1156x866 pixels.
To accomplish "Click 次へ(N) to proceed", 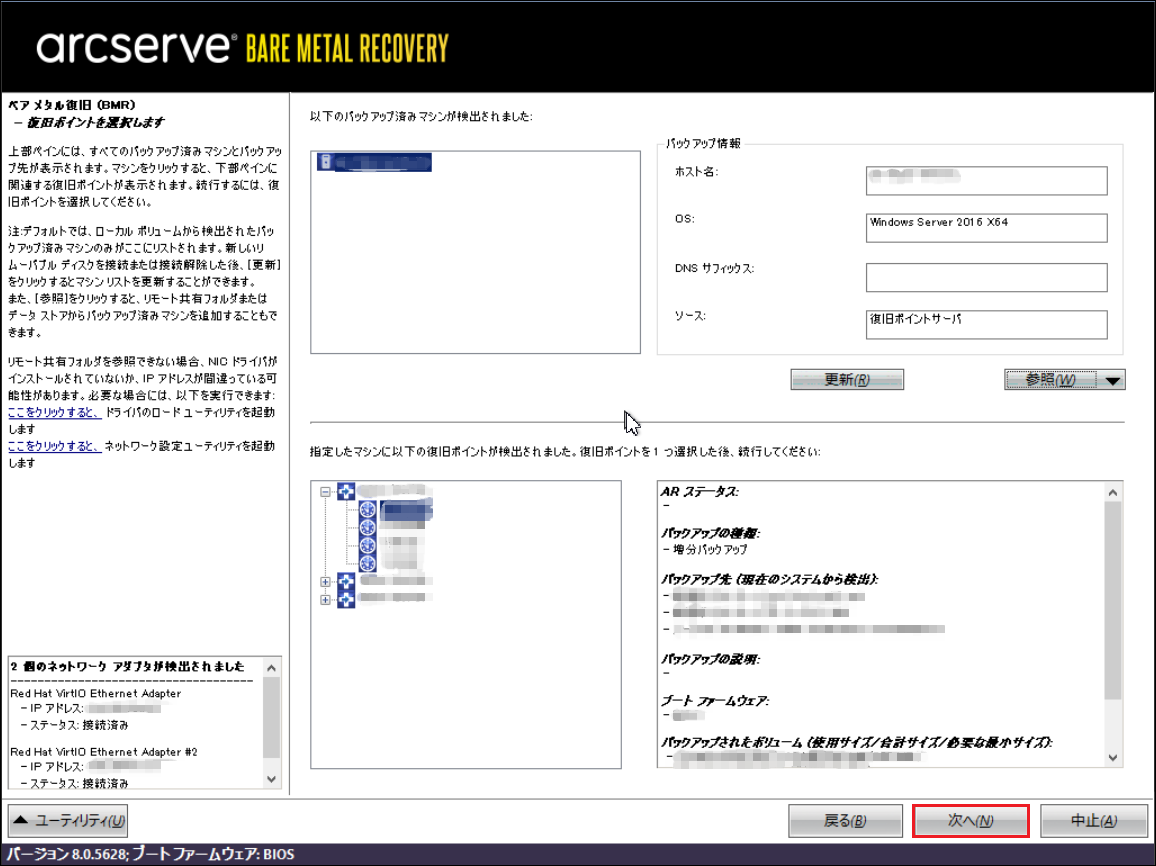I will (970, 820).
